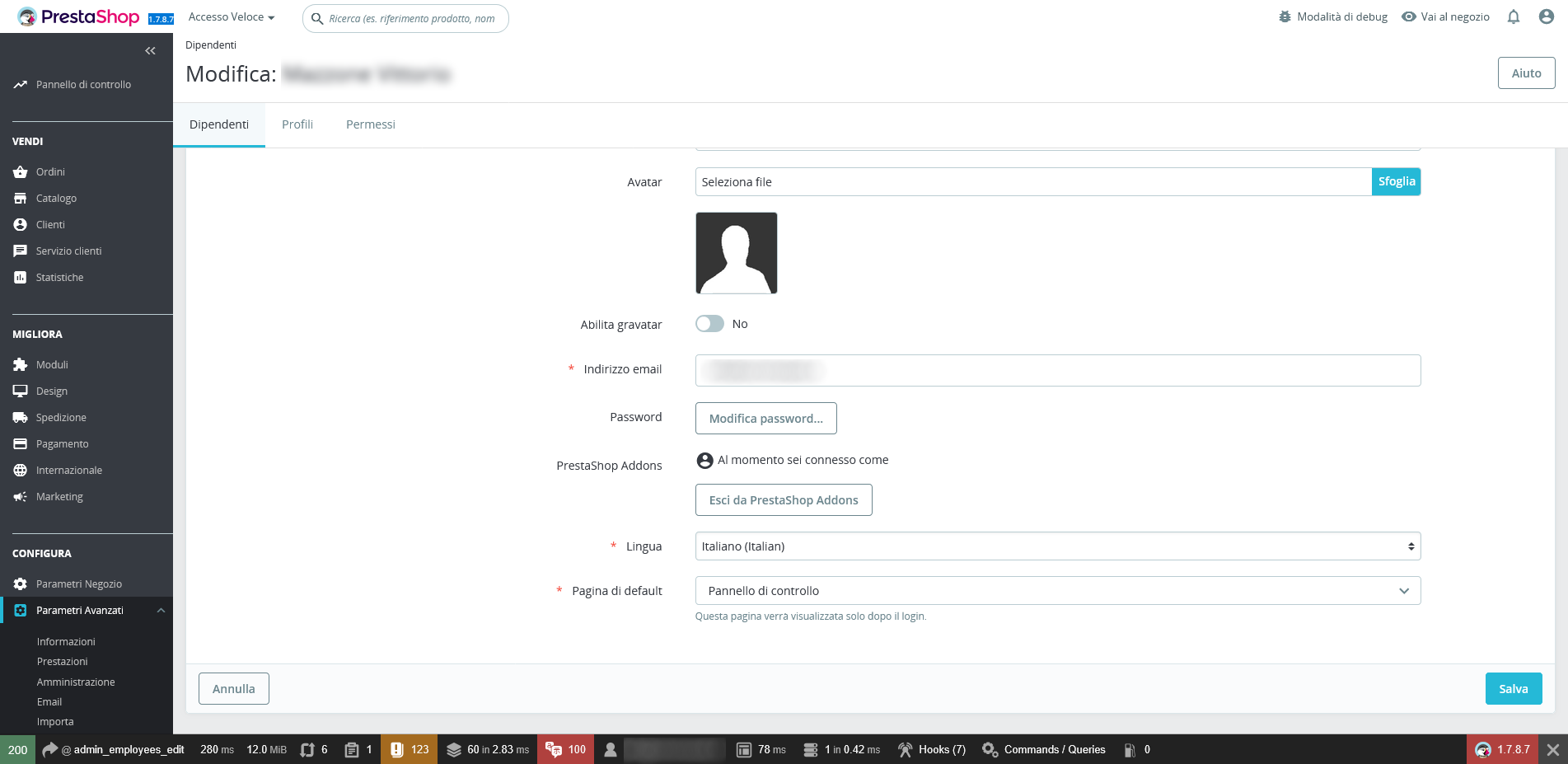Click the avatar placeholder image

pos(737,253)
